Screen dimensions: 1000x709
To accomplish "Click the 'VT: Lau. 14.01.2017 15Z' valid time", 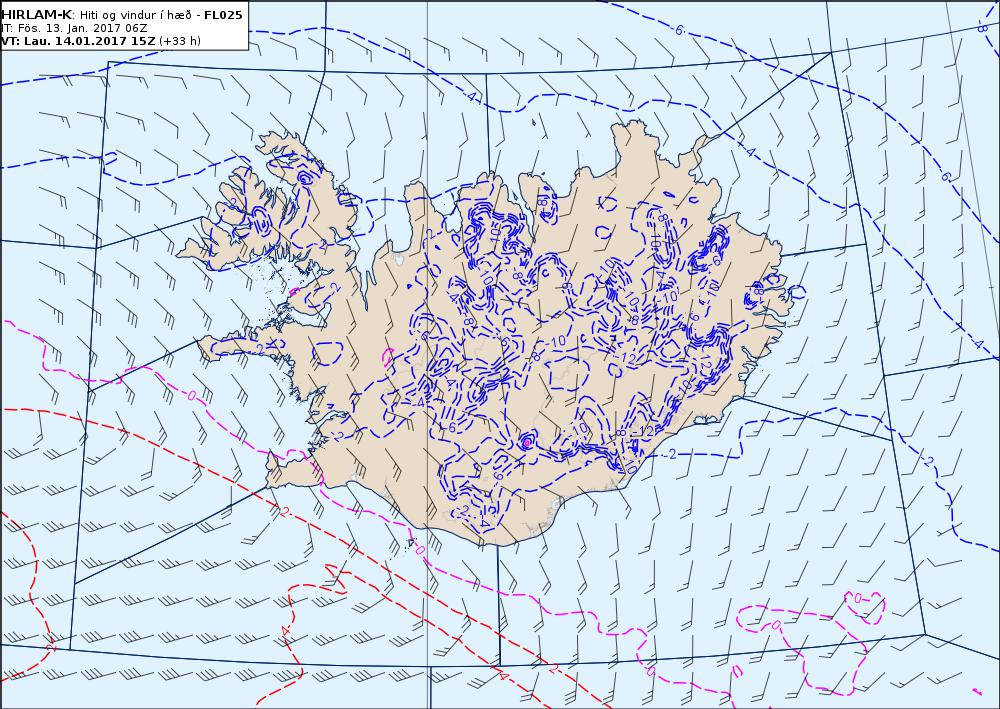I will 78,41.
